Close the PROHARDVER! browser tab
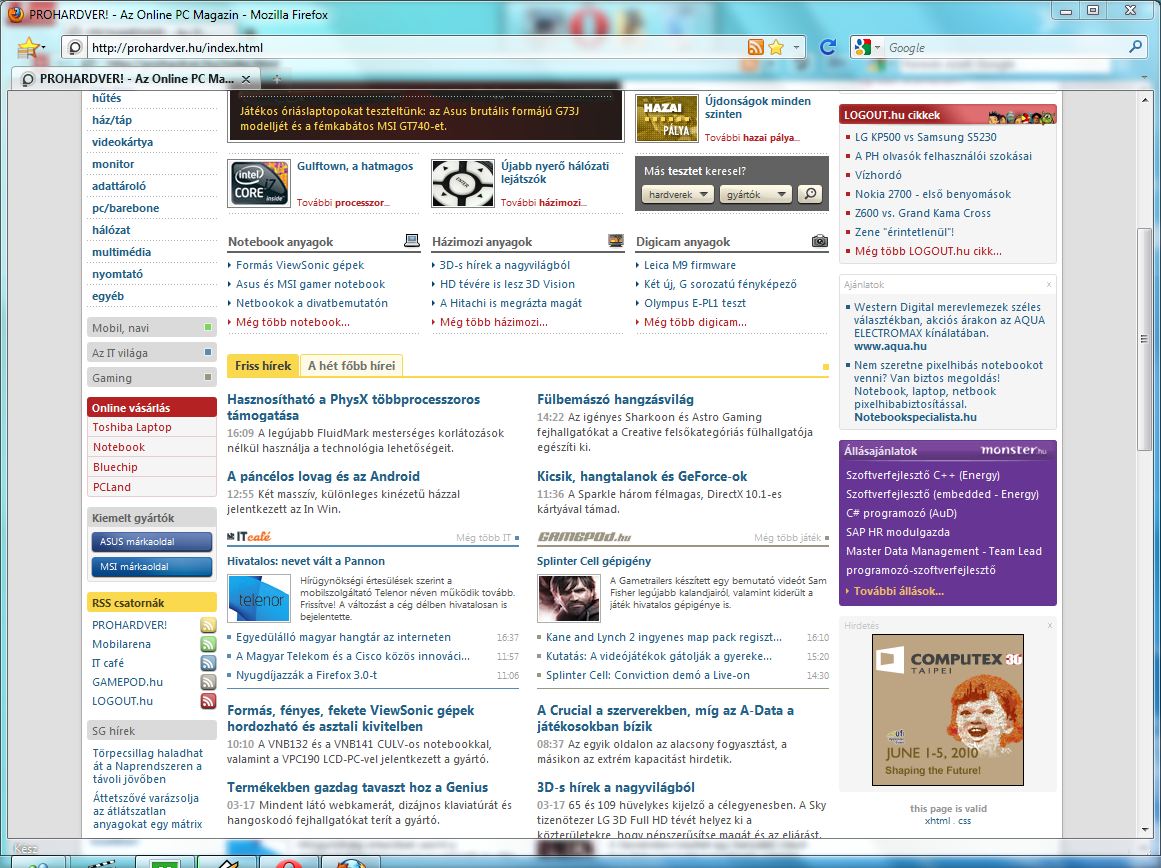Screen dimensions: 1161x868 [246, 79]
